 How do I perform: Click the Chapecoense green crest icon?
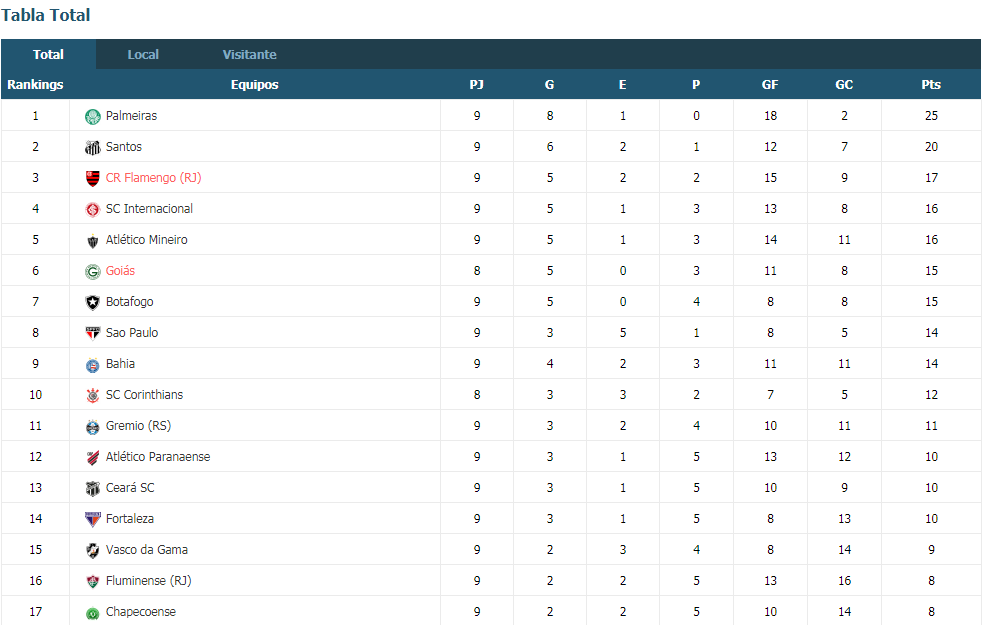tap(93, 612)
